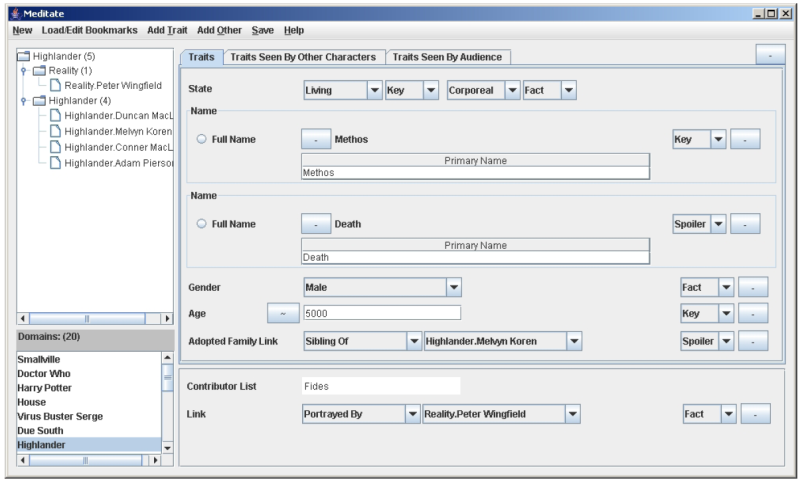800x480 pixels.
Task: Open Fact dropdown in Link row
Action: coord(710,414)
